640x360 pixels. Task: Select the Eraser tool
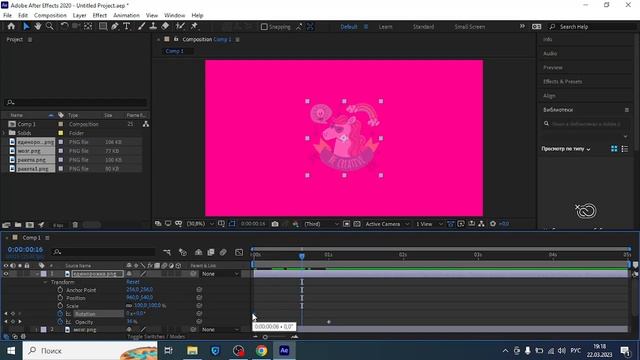pyautogui.click(x=165, y=27)
